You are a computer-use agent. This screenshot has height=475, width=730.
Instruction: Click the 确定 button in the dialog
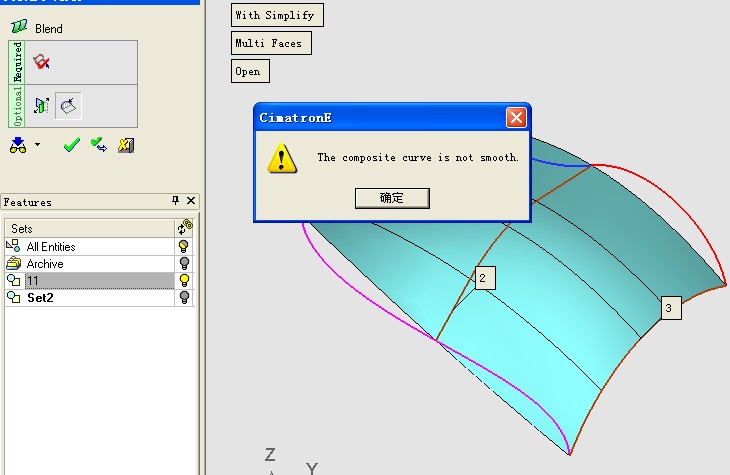point(392,198)
